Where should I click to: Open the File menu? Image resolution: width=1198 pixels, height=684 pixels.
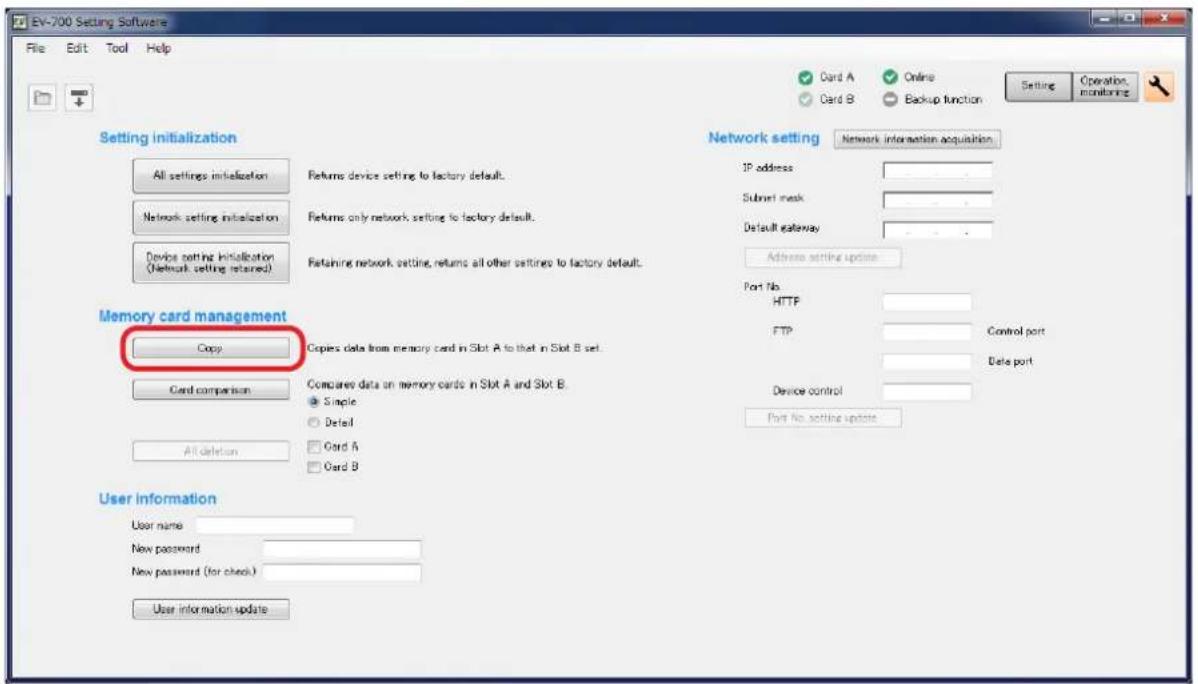tap(35, 48)
